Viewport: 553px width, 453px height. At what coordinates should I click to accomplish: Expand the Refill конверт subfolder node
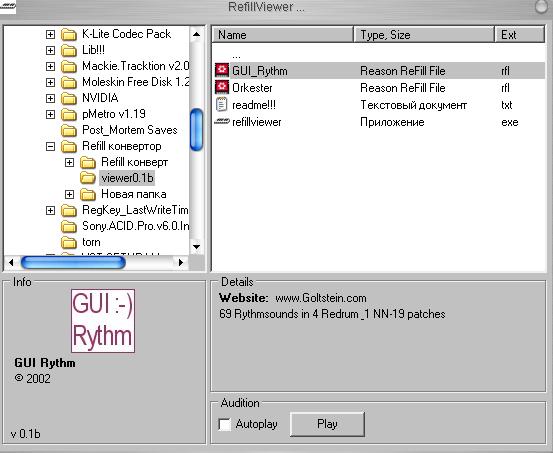69,162
